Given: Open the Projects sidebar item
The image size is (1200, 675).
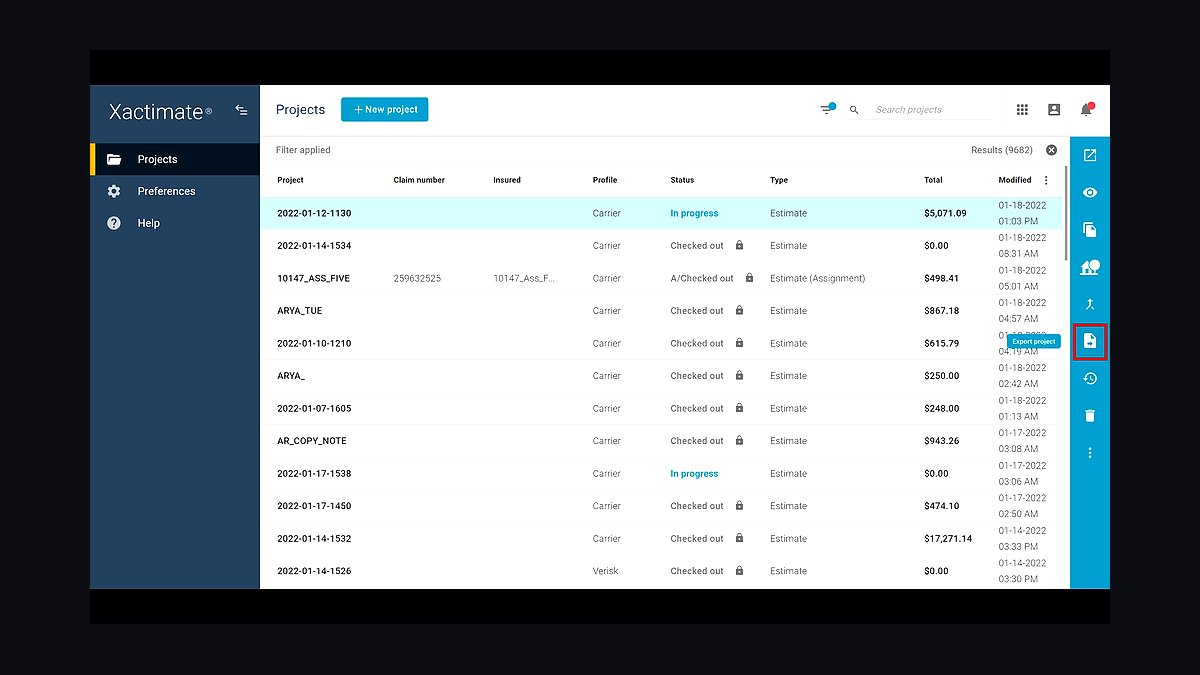Looking at the screenshot, I should [175, 159].
